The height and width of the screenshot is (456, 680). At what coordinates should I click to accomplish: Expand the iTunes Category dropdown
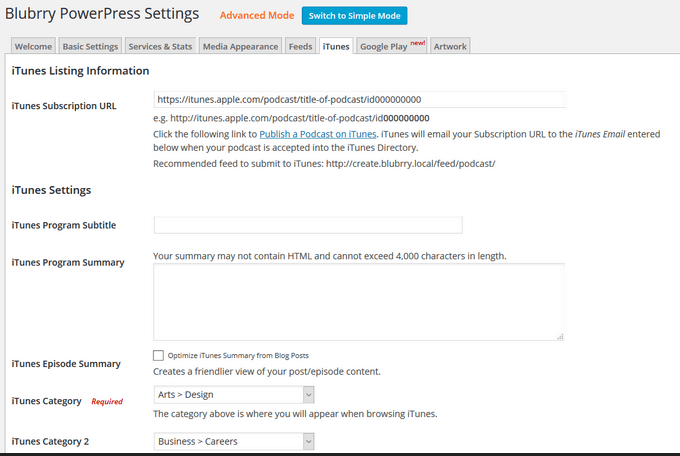234,394
